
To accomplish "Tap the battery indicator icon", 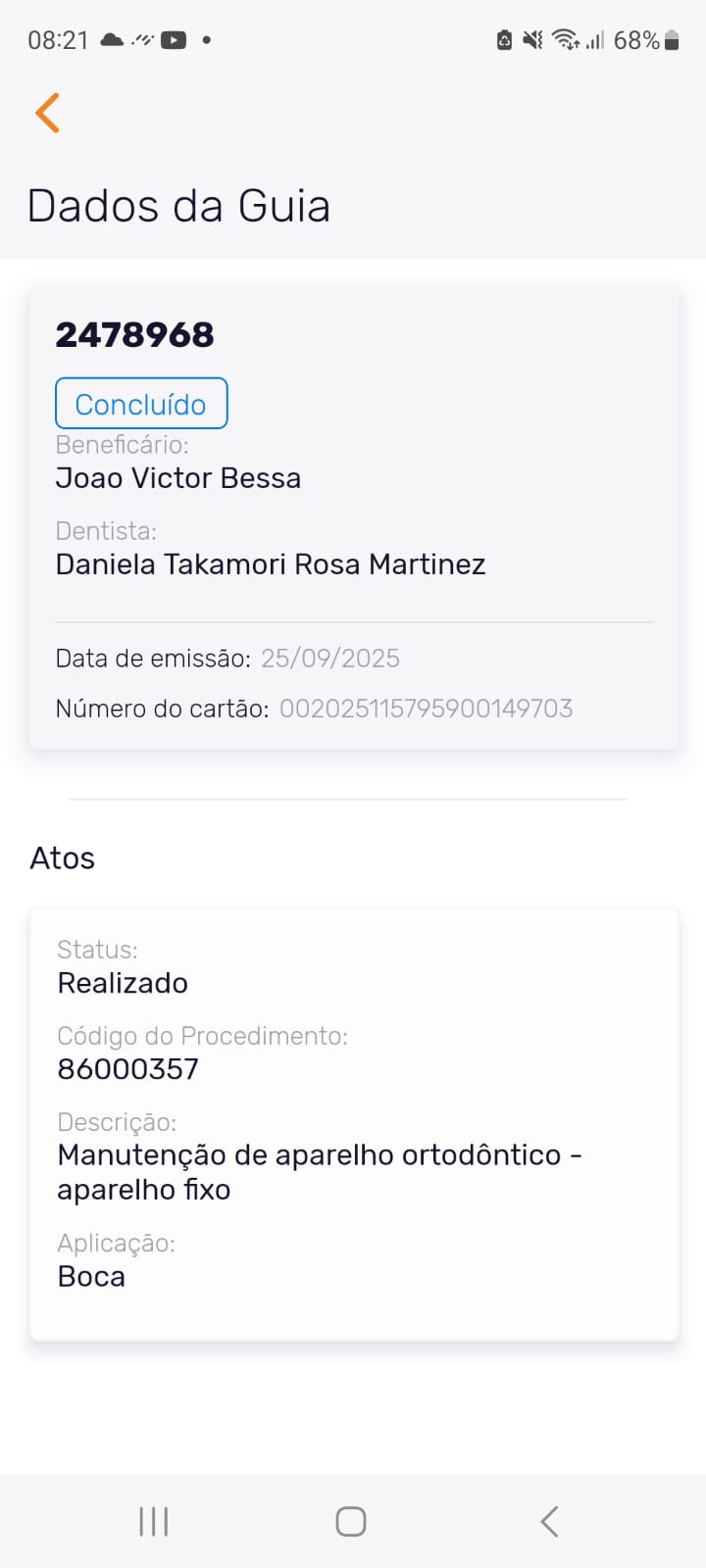I will pyautogui.click(x=672, y=40).
